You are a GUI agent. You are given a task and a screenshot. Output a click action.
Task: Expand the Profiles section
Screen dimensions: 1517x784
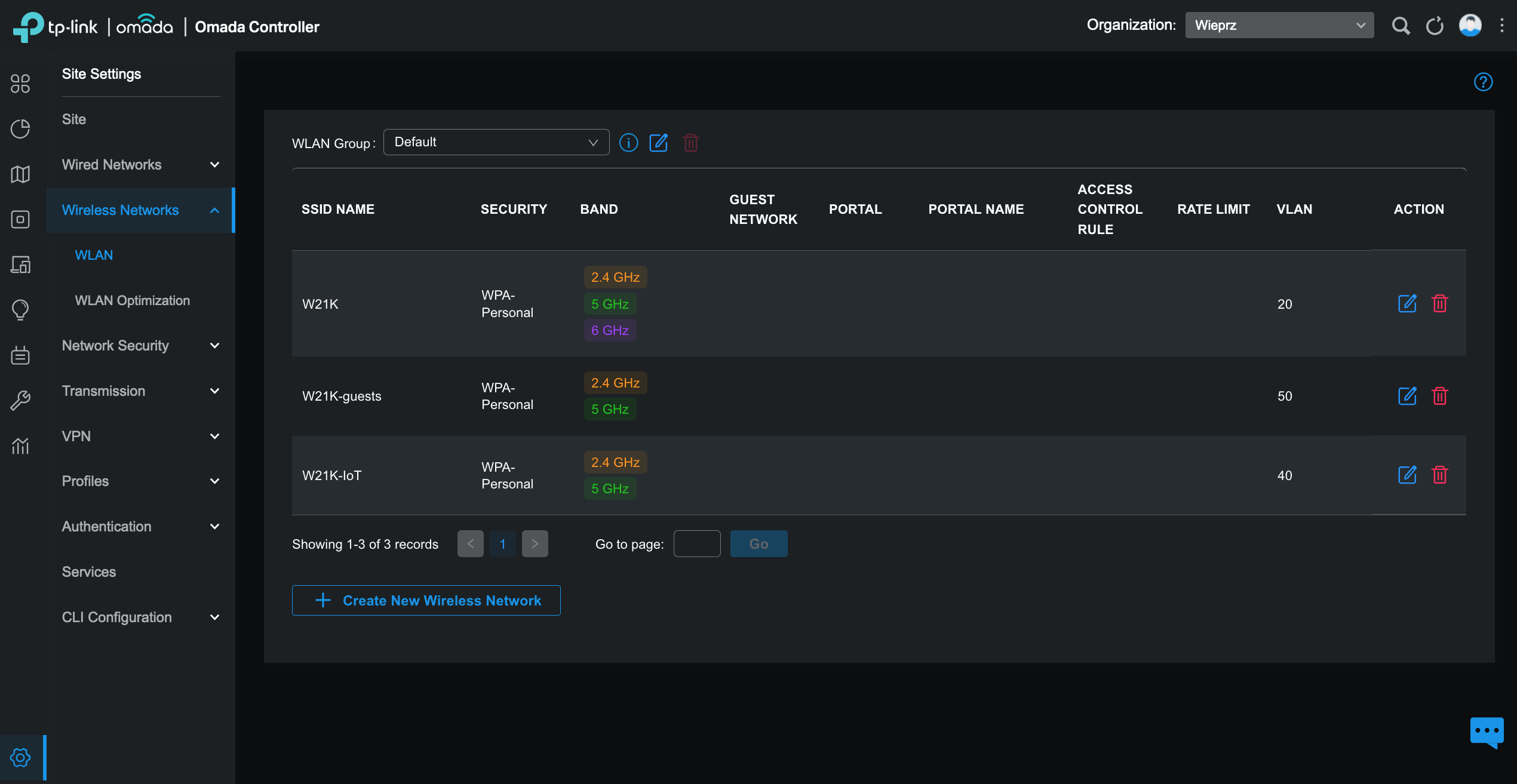[x=141, y=481]
